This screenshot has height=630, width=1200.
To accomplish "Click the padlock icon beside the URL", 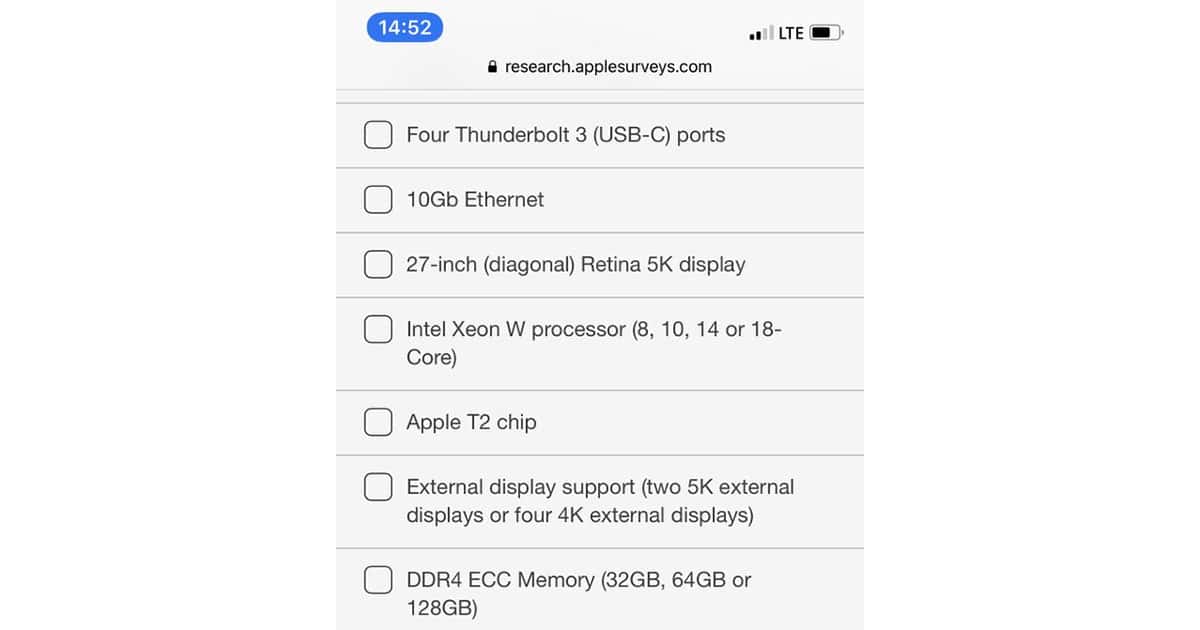I will point(492,67).
